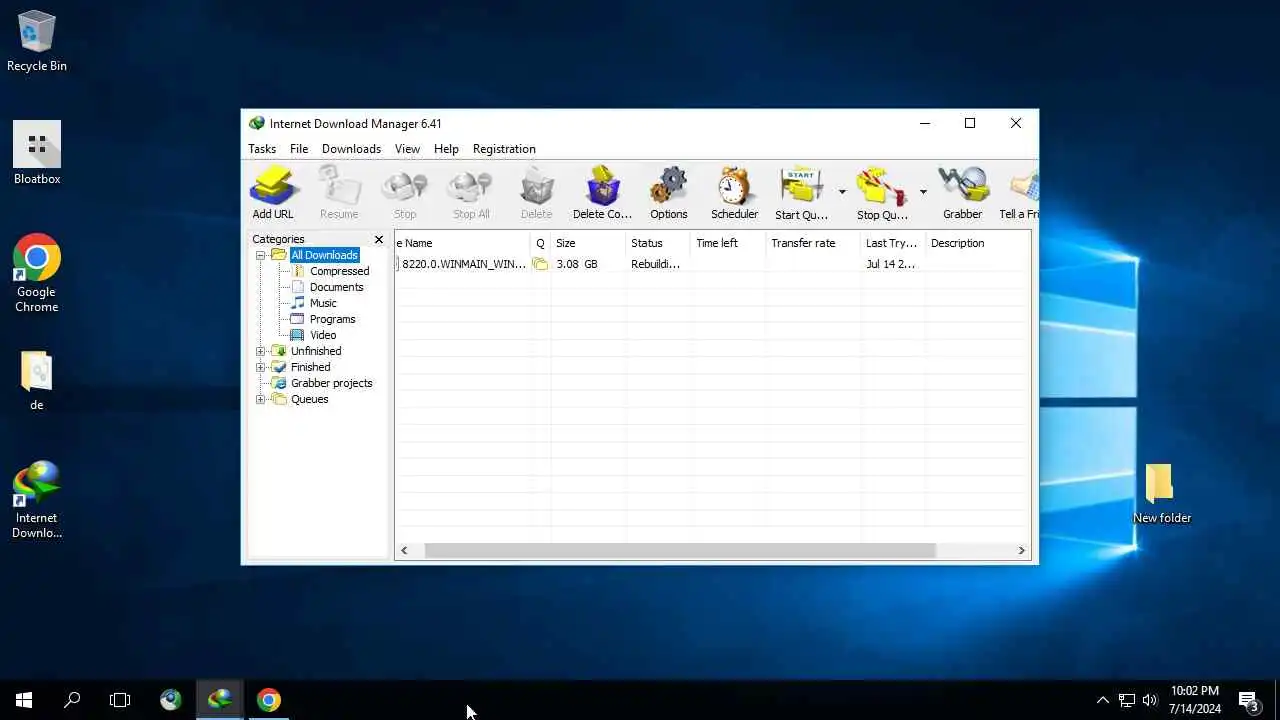Click the Jul 14 last try cell
The width and height of the screenshot is (1280, 720).
pos(890,264)
